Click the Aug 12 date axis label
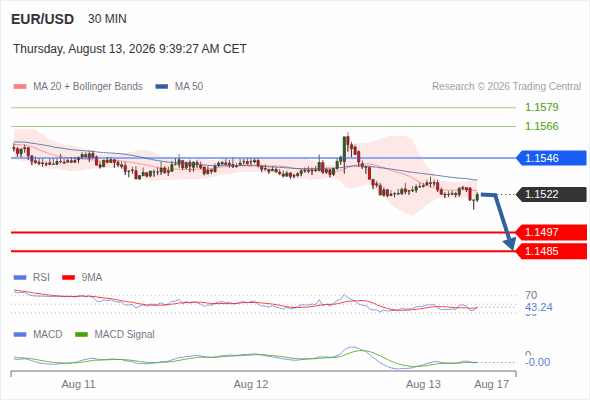The width and height of the screenshot is (590, 400). pos(251,384)
